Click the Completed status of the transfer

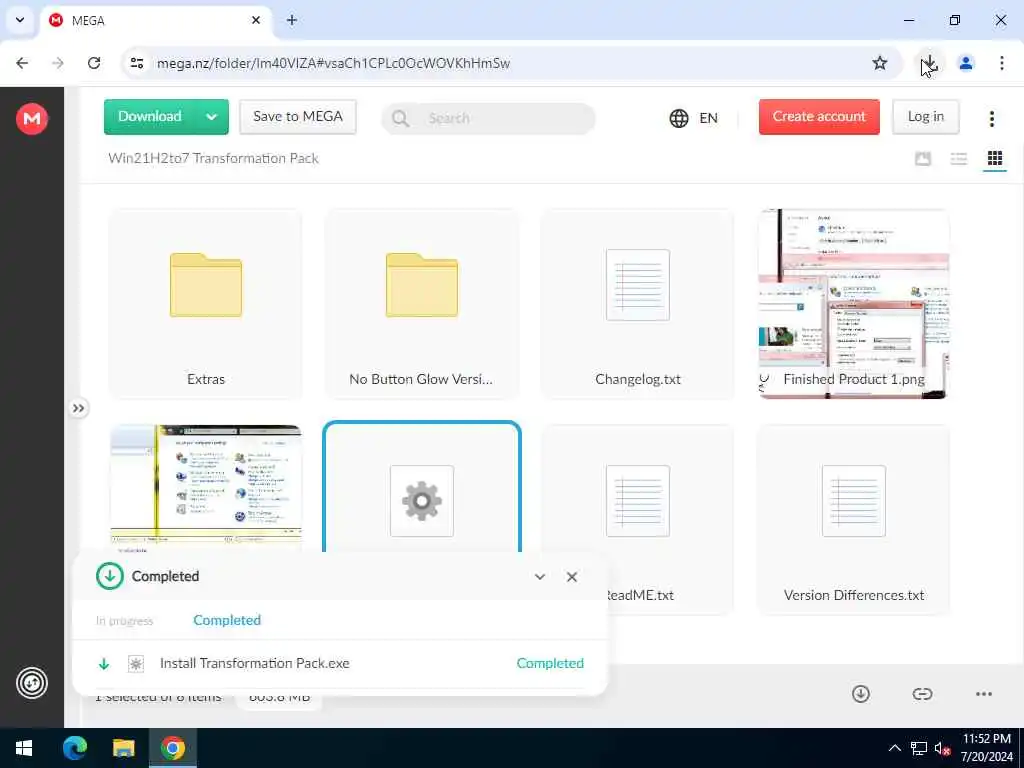click(550, 664)
